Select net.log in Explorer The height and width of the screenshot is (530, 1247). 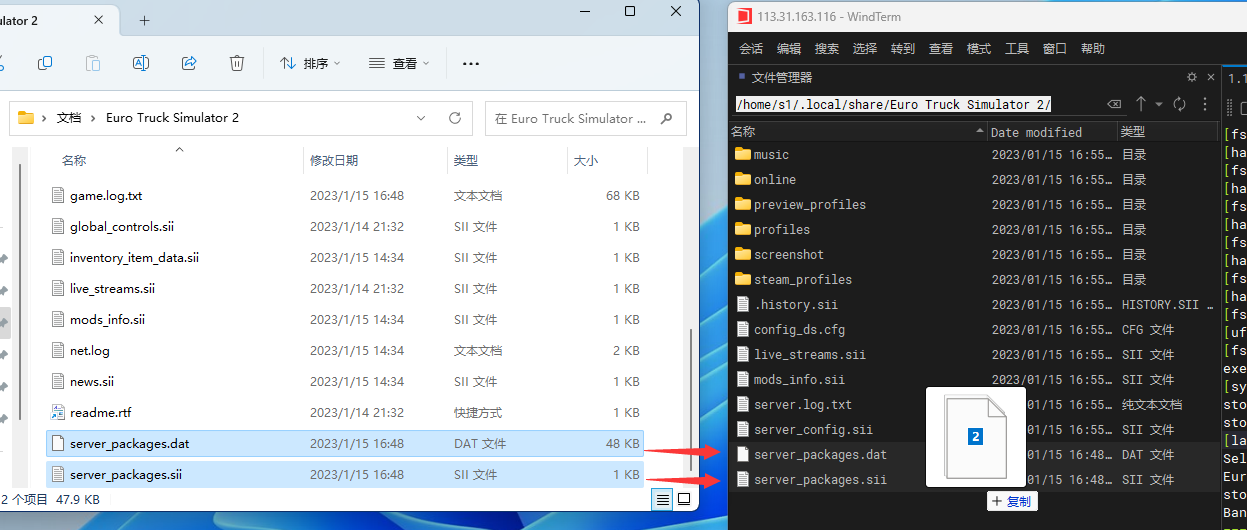tap(346, 351)
